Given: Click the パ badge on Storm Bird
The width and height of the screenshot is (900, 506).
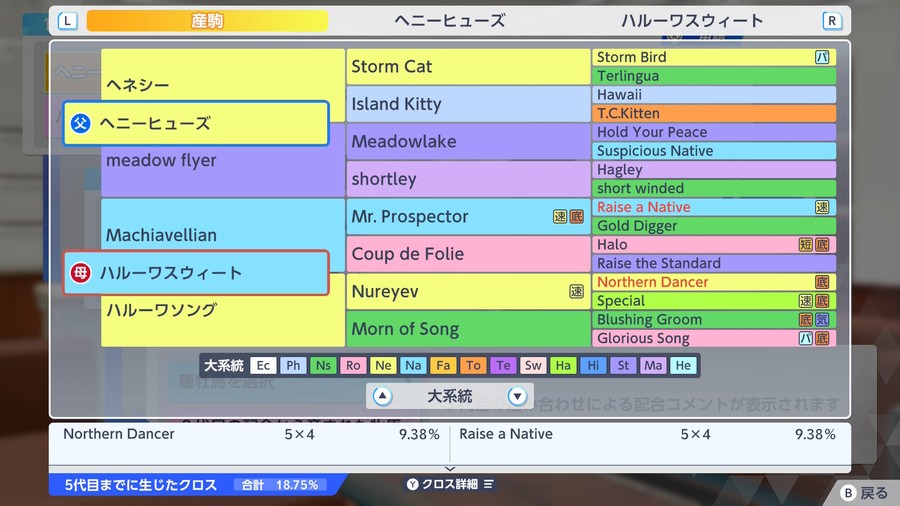Looking at the screenshot, I should (822, 57).
